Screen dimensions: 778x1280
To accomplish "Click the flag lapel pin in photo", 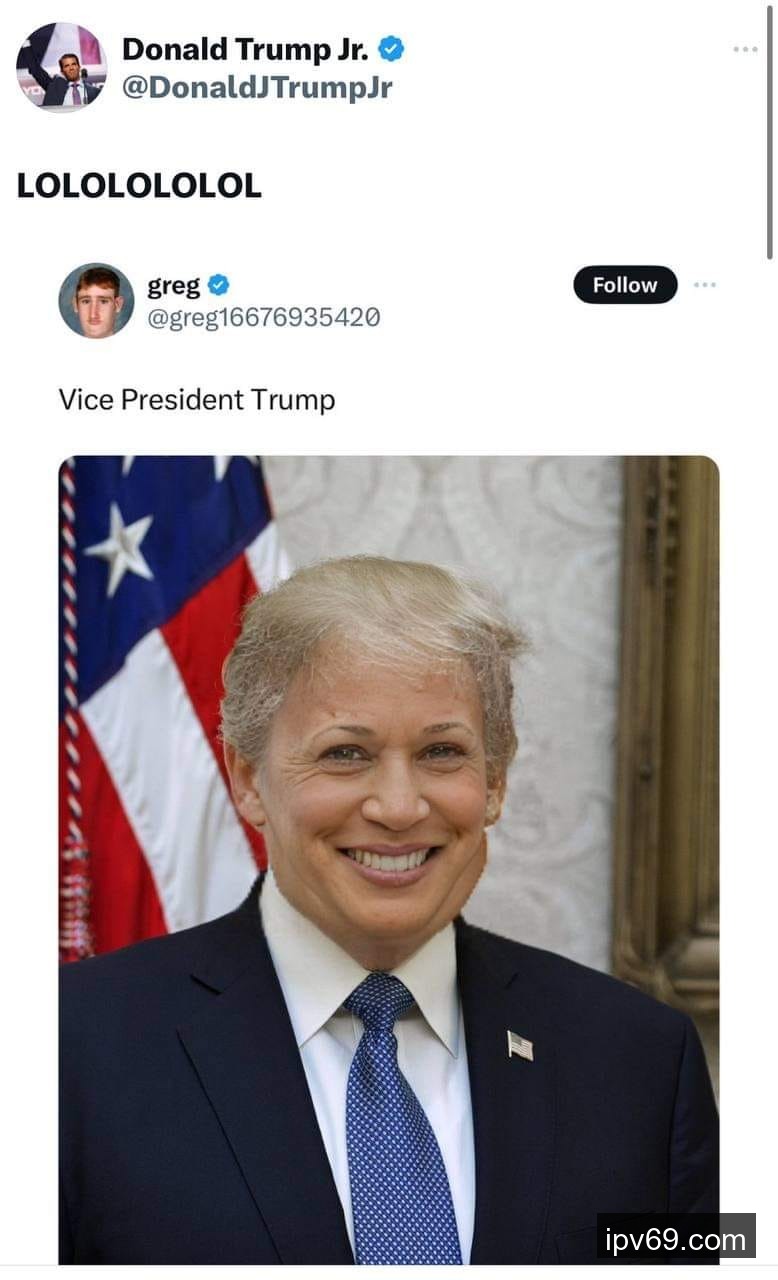I will [x=519, y=1045].
